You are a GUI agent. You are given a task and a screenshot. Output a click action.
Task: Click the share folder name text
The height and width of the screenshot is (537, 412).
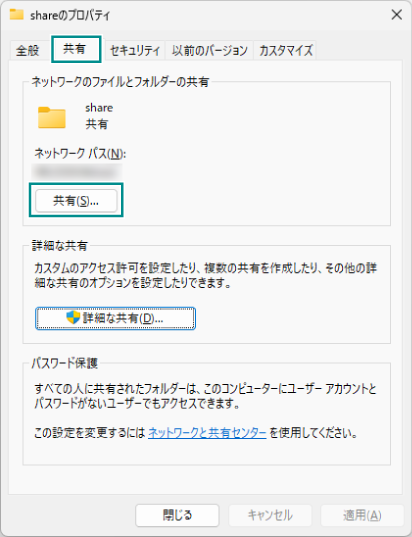pyautogui.click(x=99, y=108)
